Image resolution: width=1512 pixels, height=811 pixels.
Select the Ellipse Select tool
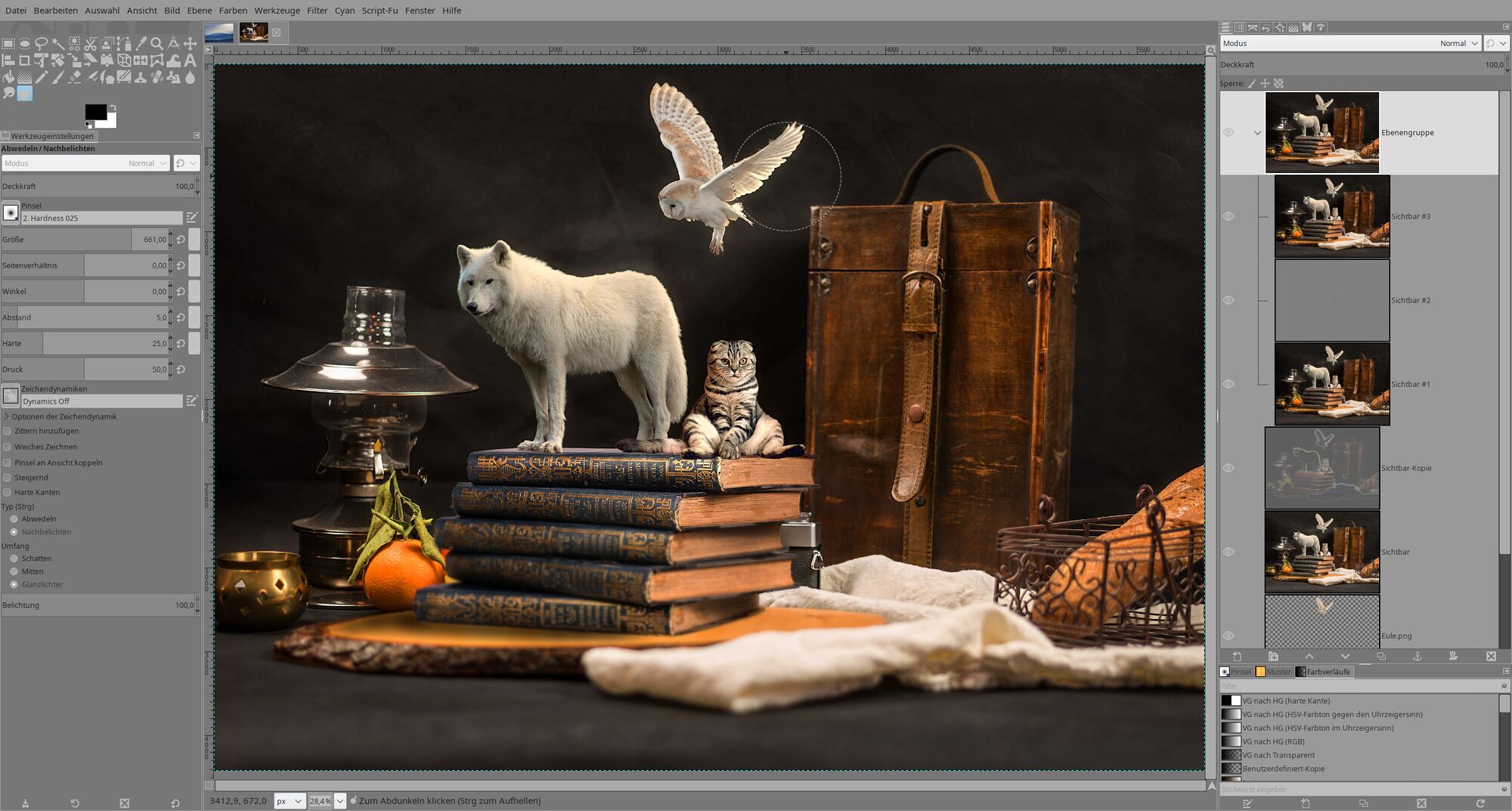pyautogui.click(x=24, y=43)
